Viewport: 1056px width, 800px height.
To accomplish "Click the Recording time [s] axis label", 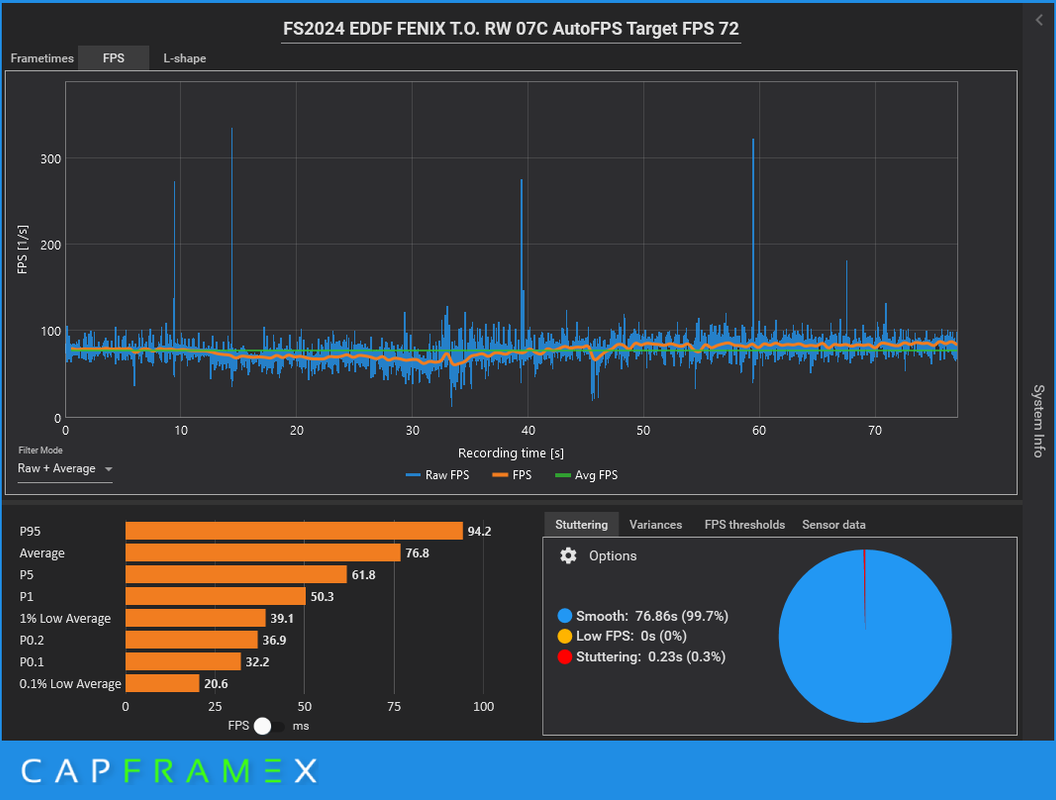I will click(510, 453).
